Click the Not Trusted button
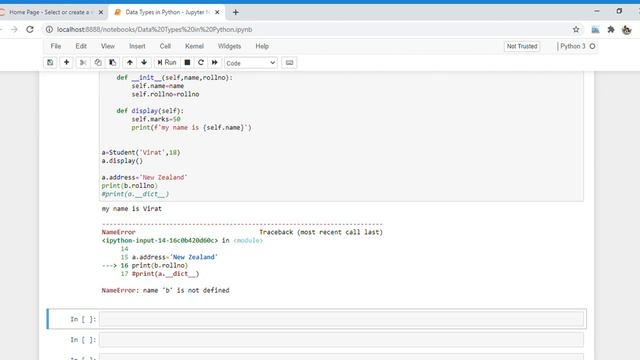 coord(522,46)
